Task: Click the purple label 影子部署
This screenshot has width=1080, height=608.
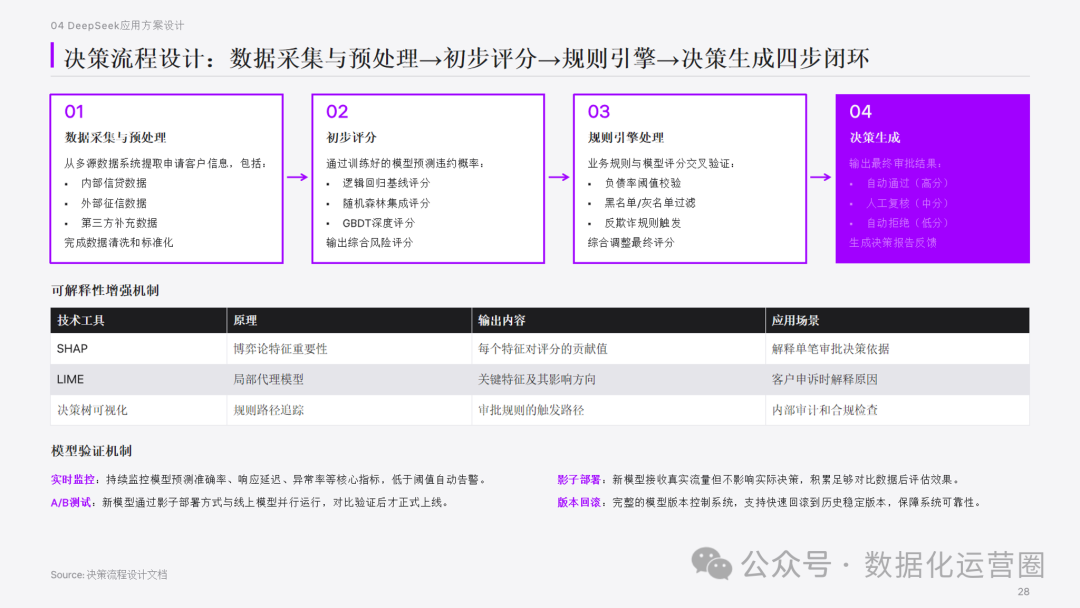Action: [x=579, y=480]
